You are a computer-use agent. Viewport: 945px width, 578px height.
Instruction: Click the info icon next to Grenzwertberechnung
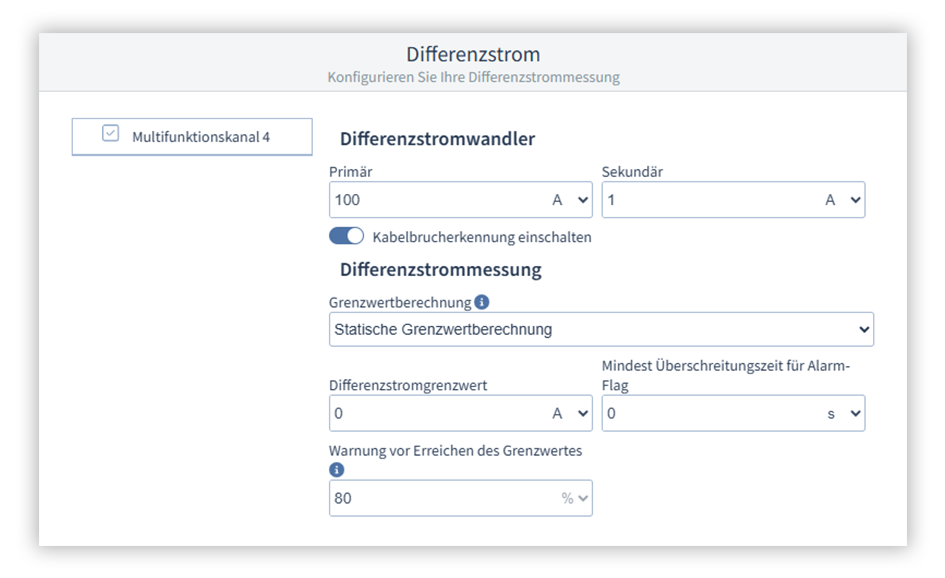pos(482,302)
